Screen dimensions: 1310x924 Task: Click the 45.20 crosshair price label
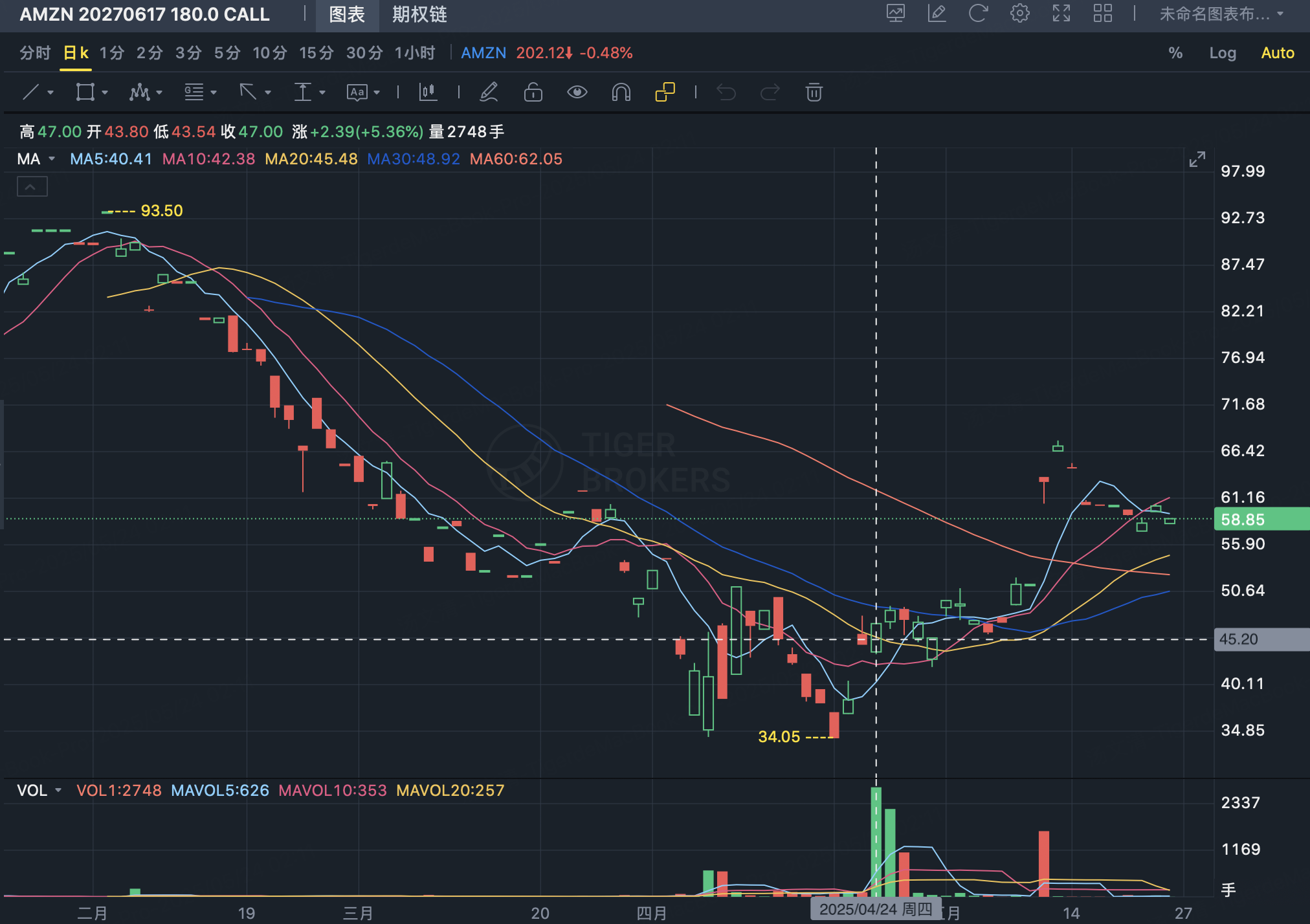click(x=1261, y=639)
